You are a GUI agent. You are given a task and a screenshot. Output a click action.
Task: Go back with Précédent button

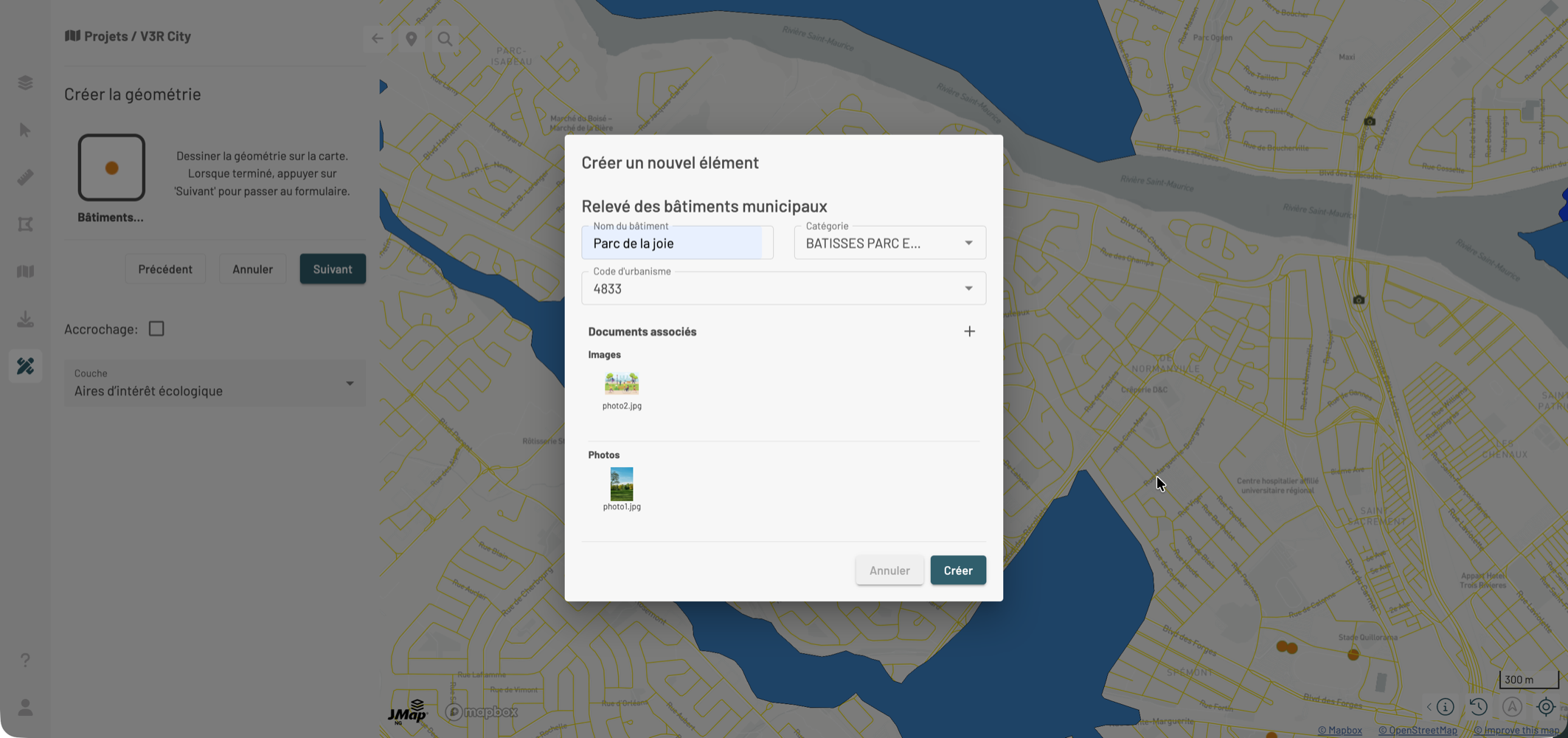tap(165, 269)
